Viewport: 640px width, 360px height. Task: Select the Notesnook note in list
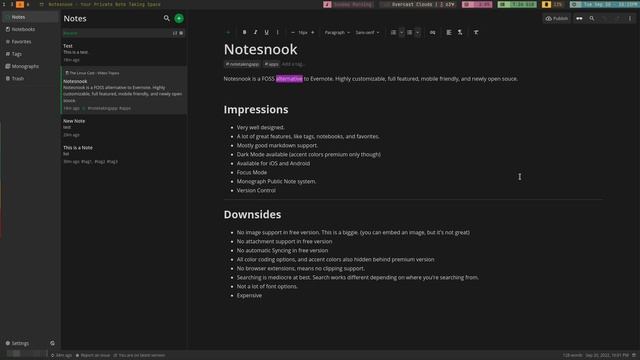pos(124,90)
